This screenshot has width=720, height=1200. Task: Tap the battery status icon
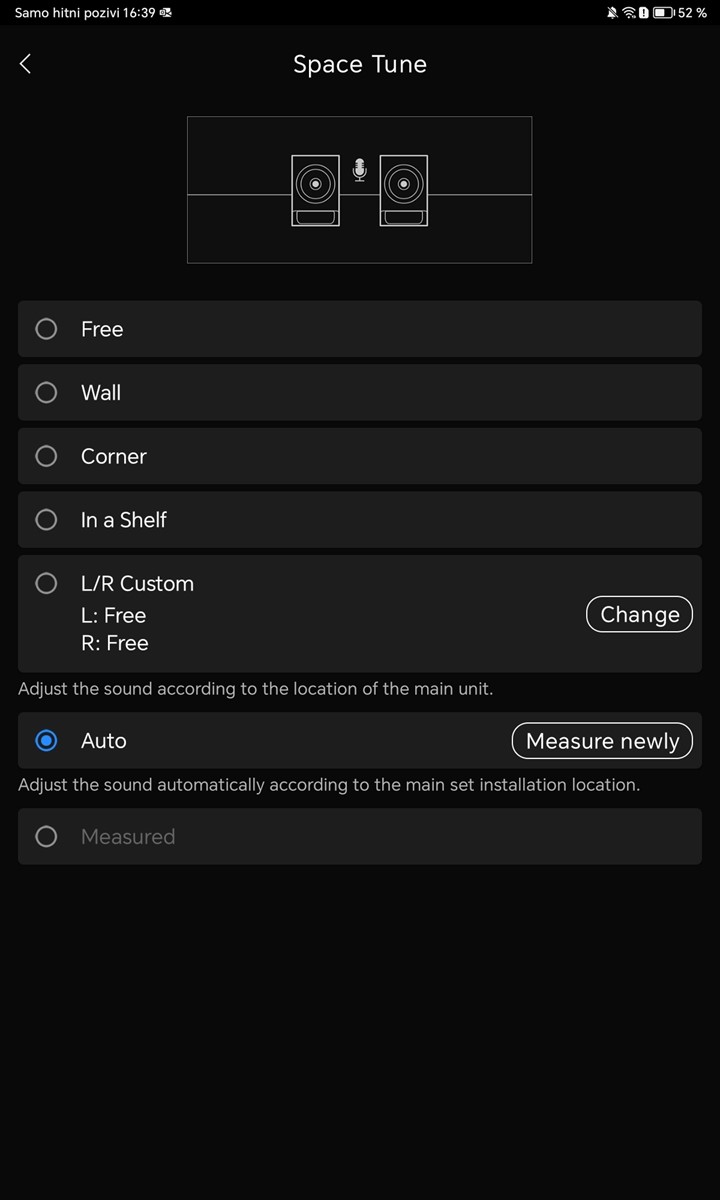point(665,13)
